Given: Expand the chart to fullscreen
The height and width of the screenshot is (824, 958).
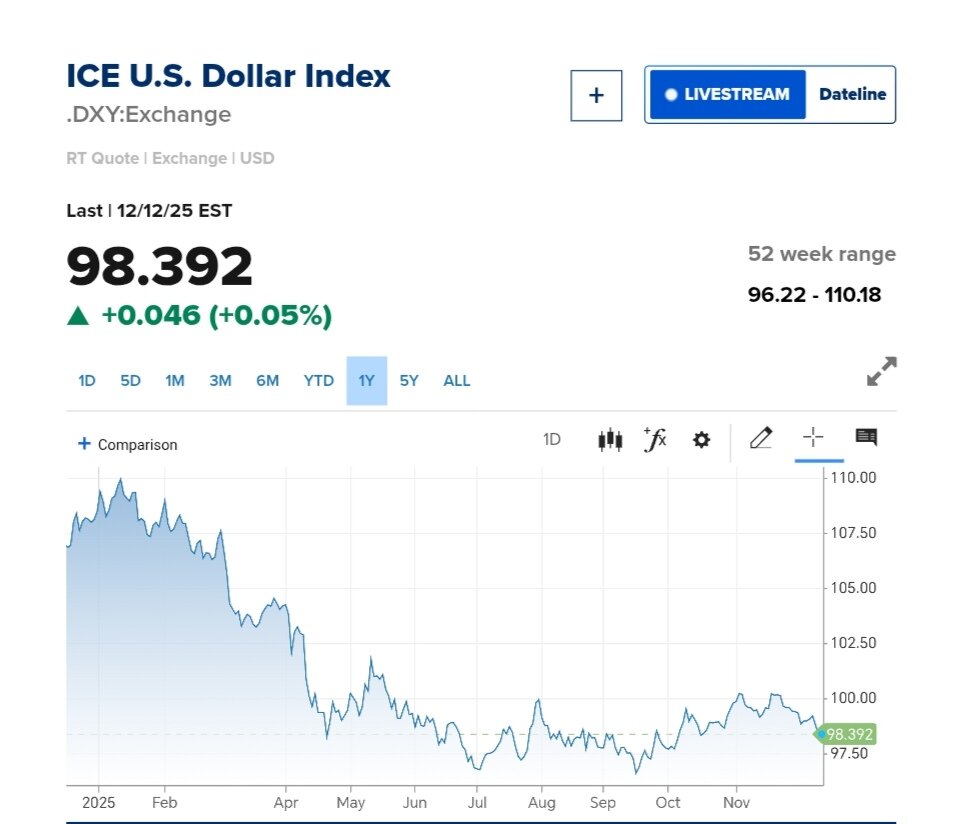Looking at the screenshot, I should 881,371.
